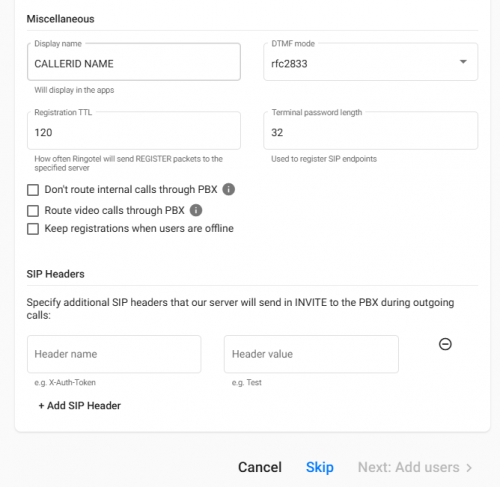
Task: Click info icon beside internal calls option
Action: coord(229,189)
